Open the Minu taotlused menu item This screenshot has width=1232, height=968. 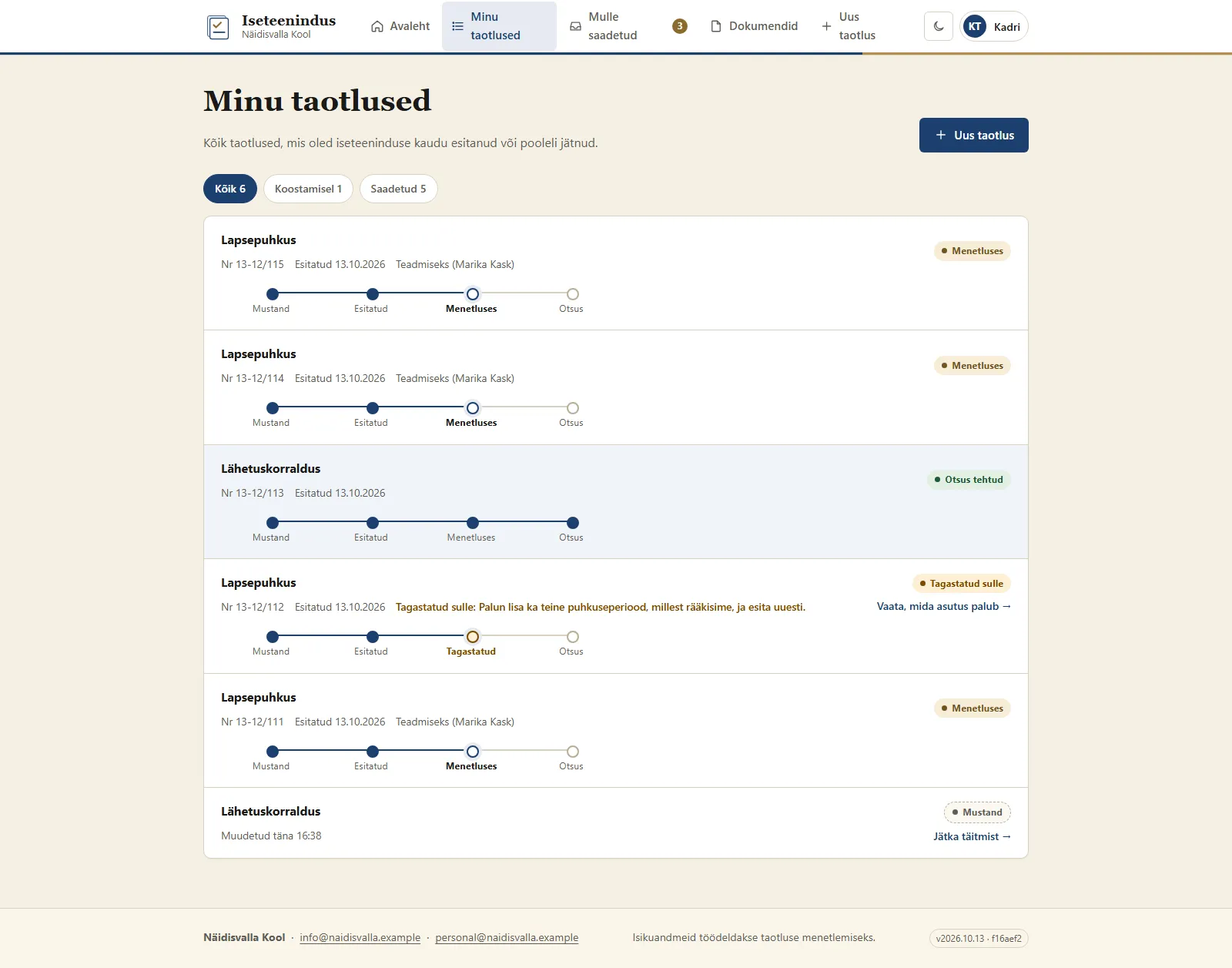(499, 26)
